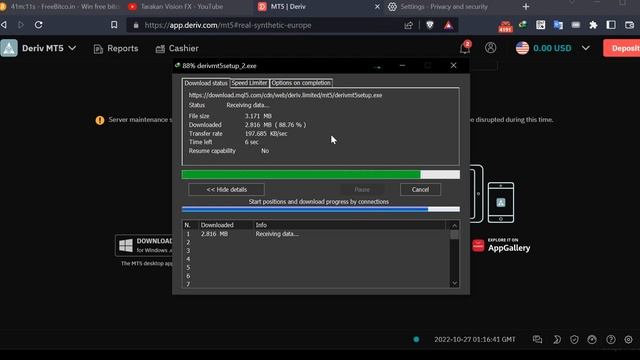
Task: Click the Pause download button
Action: (x=362, y=189)
